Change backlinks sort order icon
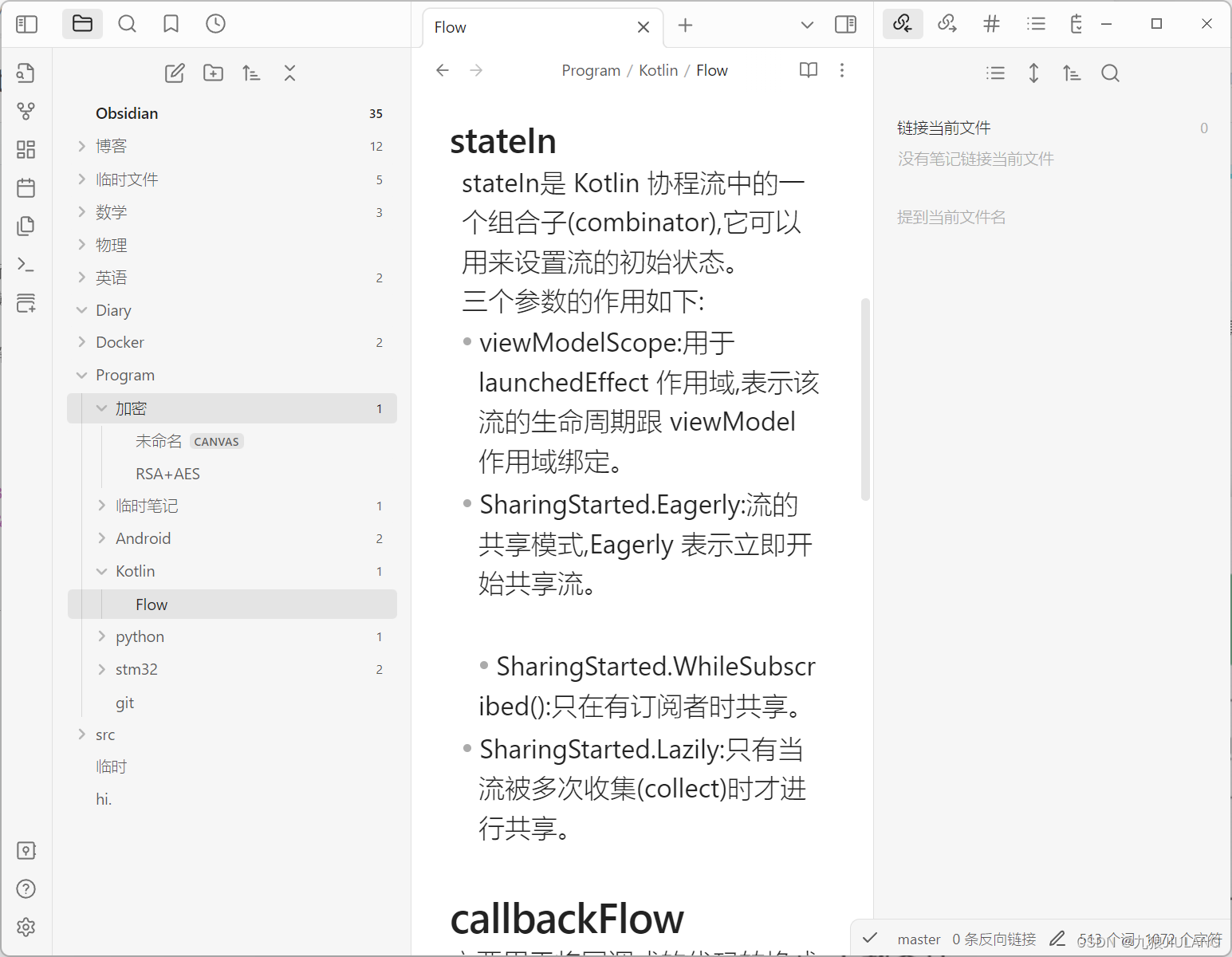The height and width of the screenshot is (957, 1232). 1072,73
